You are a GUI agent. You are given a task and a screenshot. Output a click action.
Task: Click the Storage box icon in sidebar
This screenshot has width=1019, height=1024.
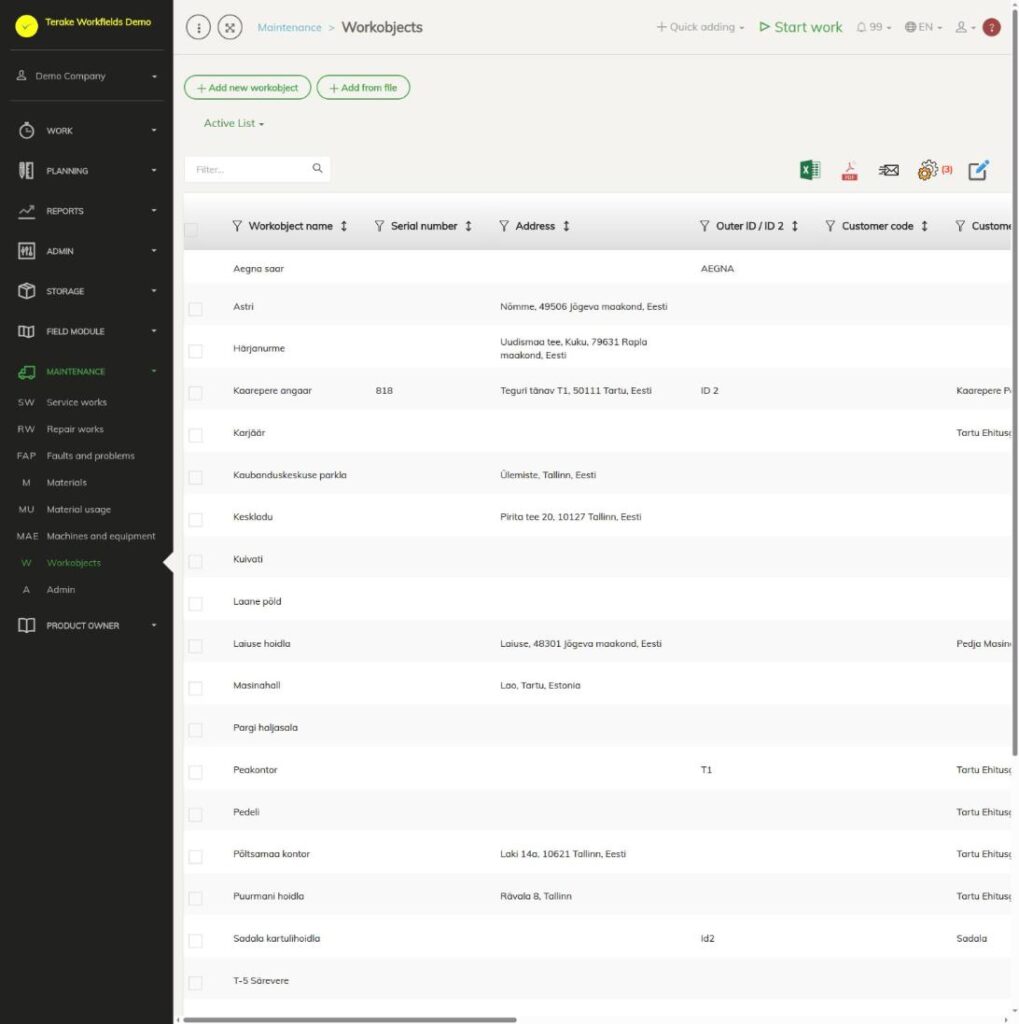[x=26, y=291]
